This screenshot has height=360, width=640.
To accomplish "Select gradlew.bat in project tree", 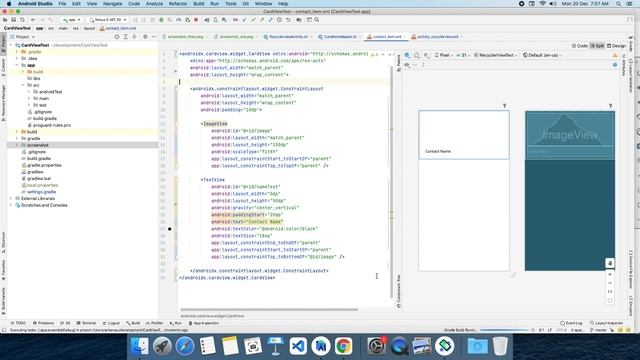I will coord(39,178).
